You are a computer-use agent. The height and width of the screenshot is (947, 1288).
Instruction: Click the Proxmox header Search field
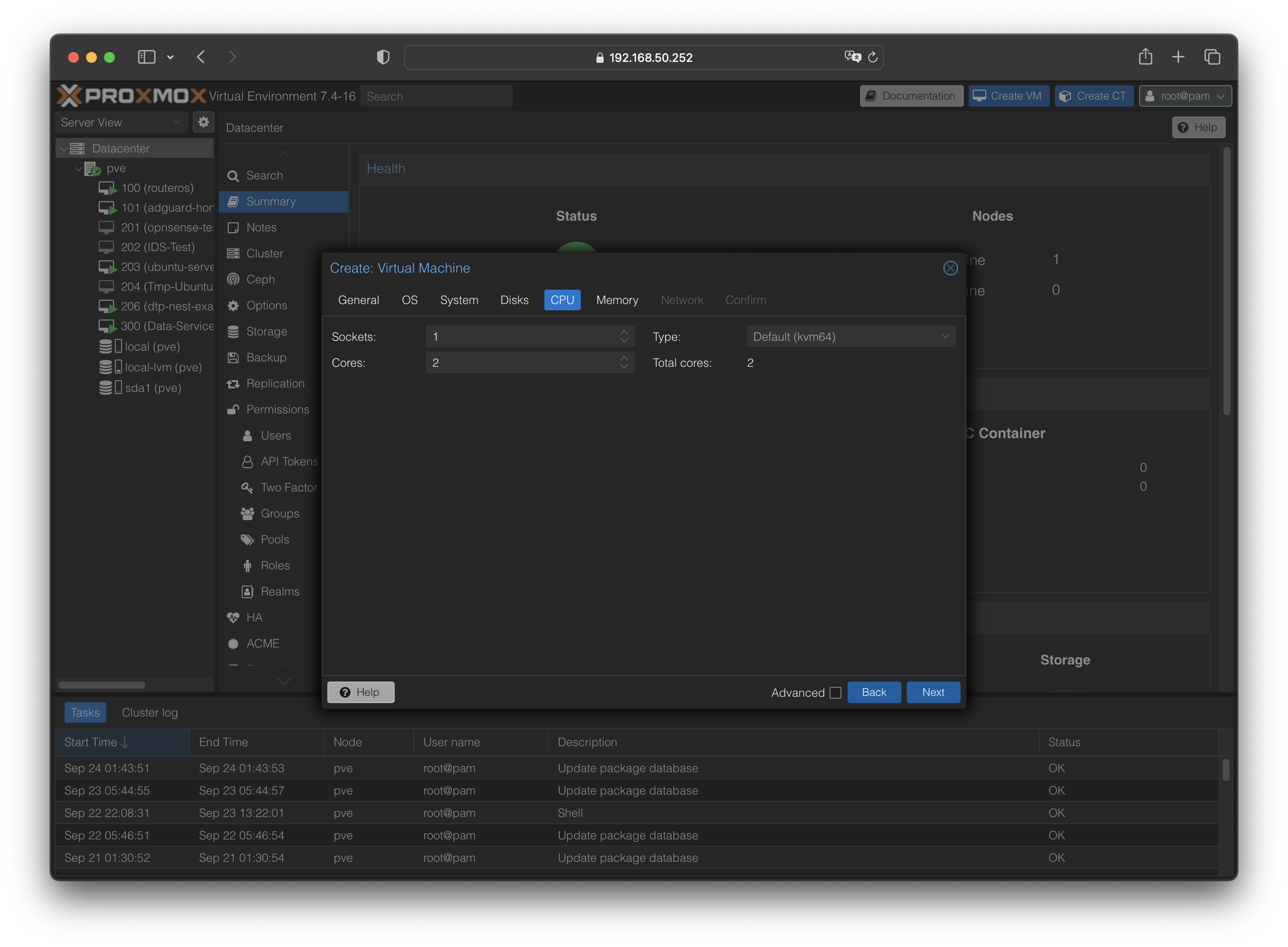(x=436, y=96)
